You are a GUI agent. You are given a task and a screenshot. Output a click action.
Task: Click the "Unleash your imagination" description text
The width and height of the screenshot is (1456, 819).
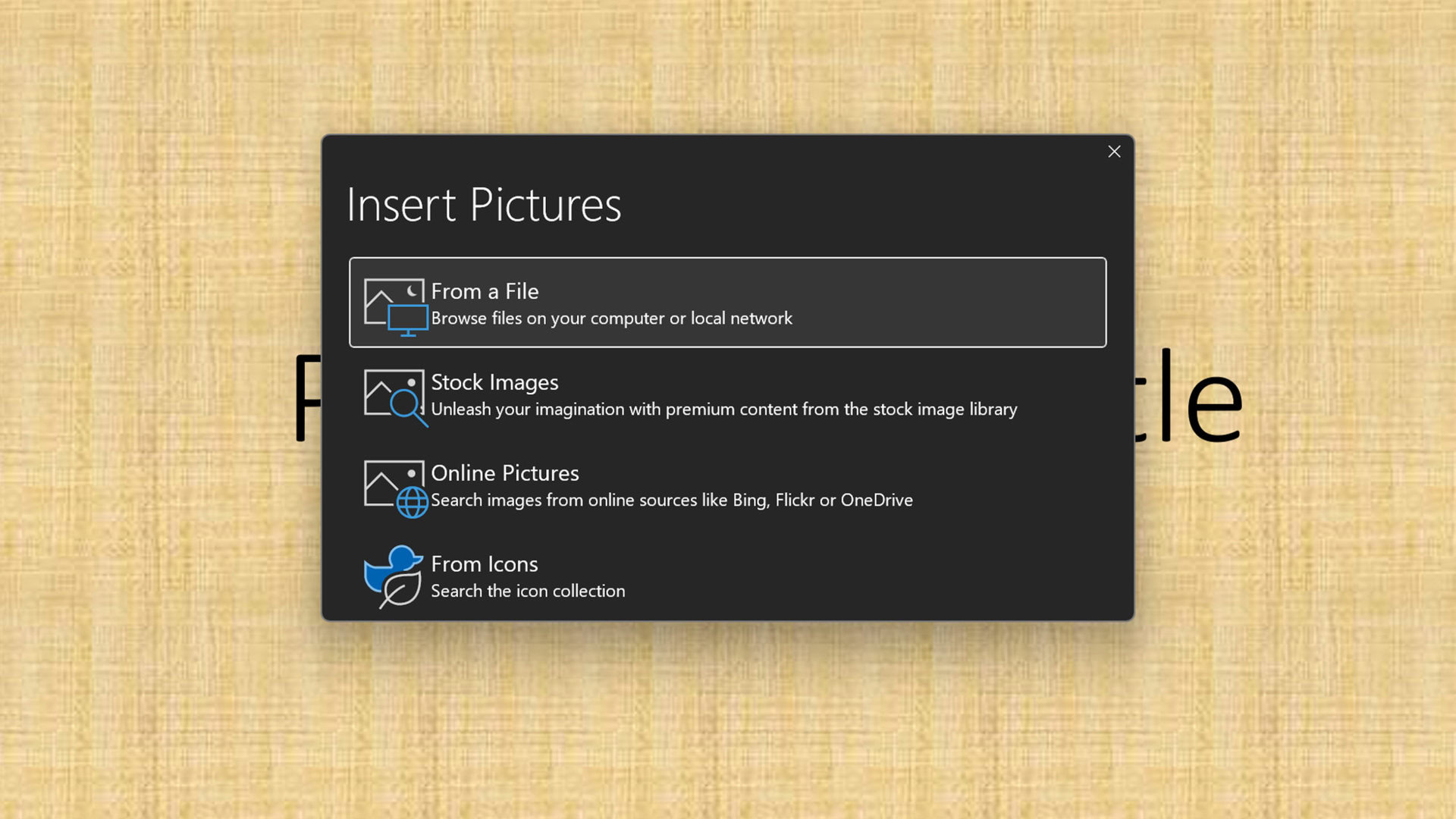pos(723,409)
